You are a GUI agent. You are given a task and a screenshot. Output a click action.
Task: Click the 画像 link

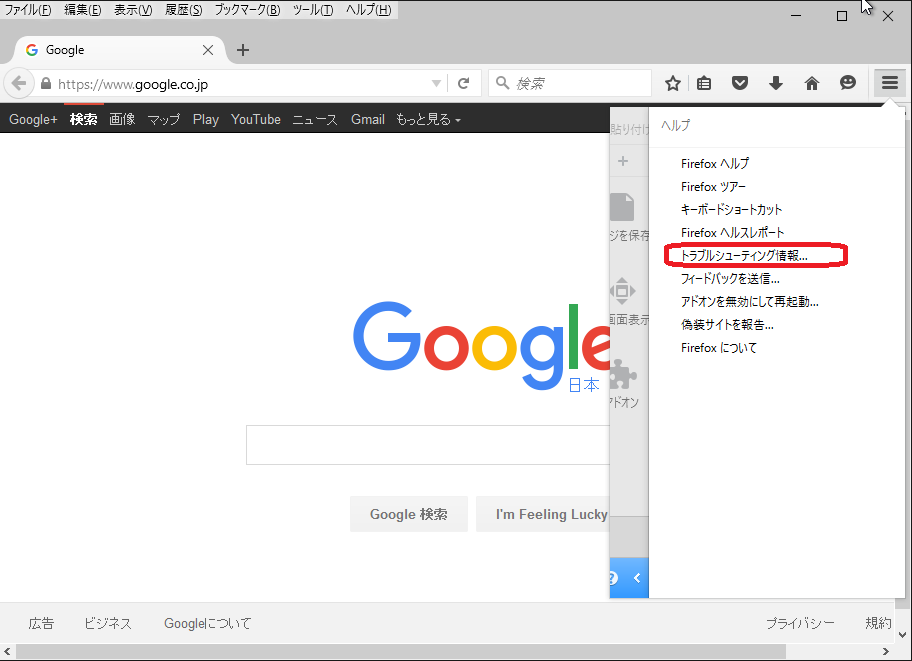click(122, 119)
